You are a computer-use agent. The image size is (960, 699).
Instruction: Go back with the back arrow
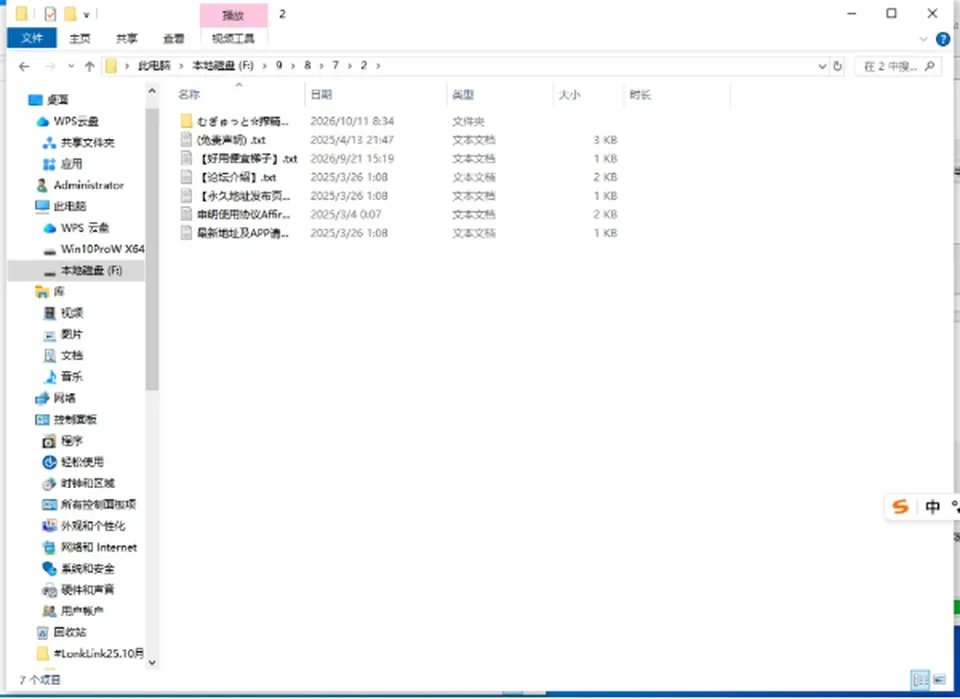(24, 66)
